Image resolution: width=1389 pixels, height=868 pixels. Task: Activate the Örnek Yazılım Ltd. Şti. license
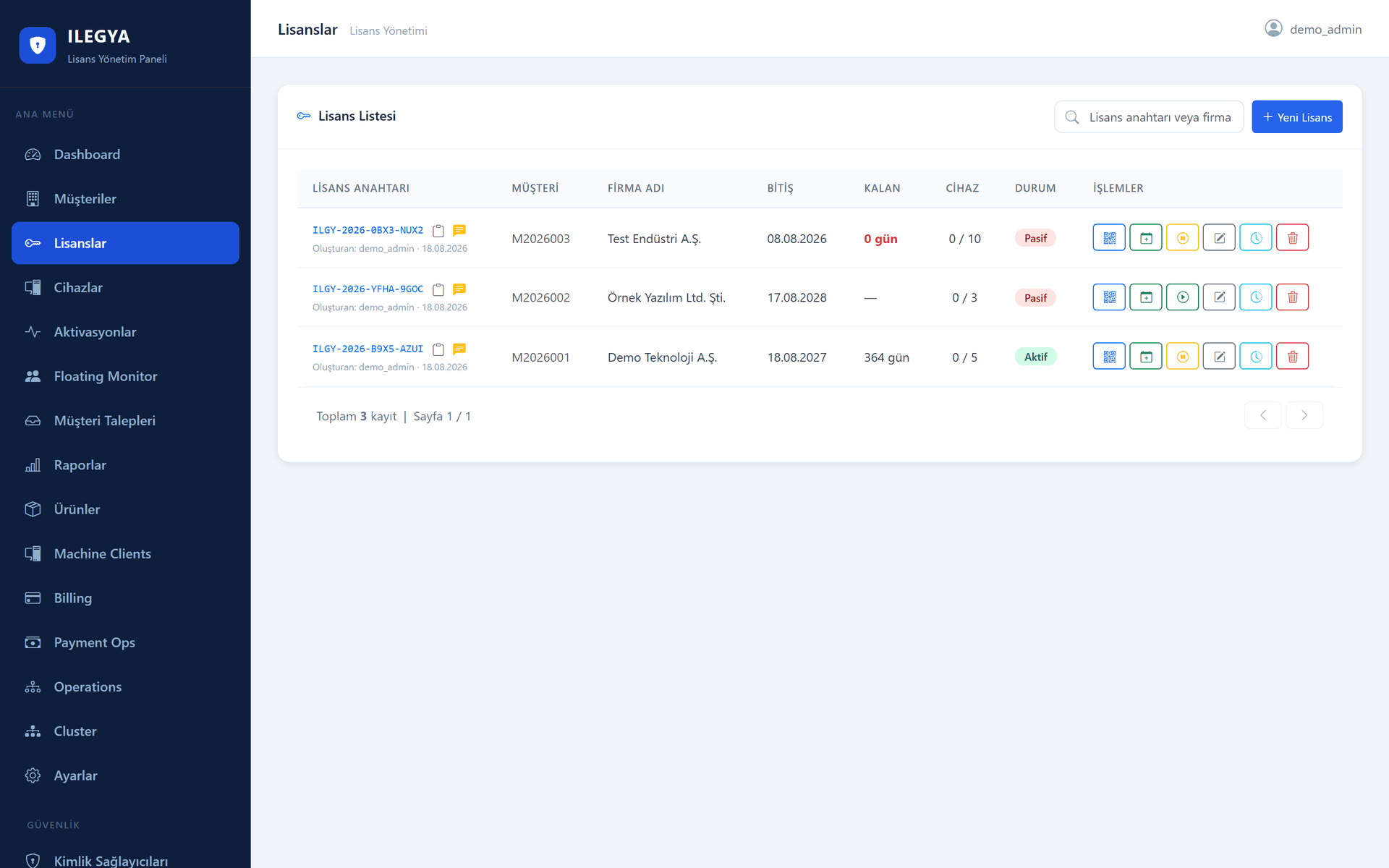pos(1183,297)
